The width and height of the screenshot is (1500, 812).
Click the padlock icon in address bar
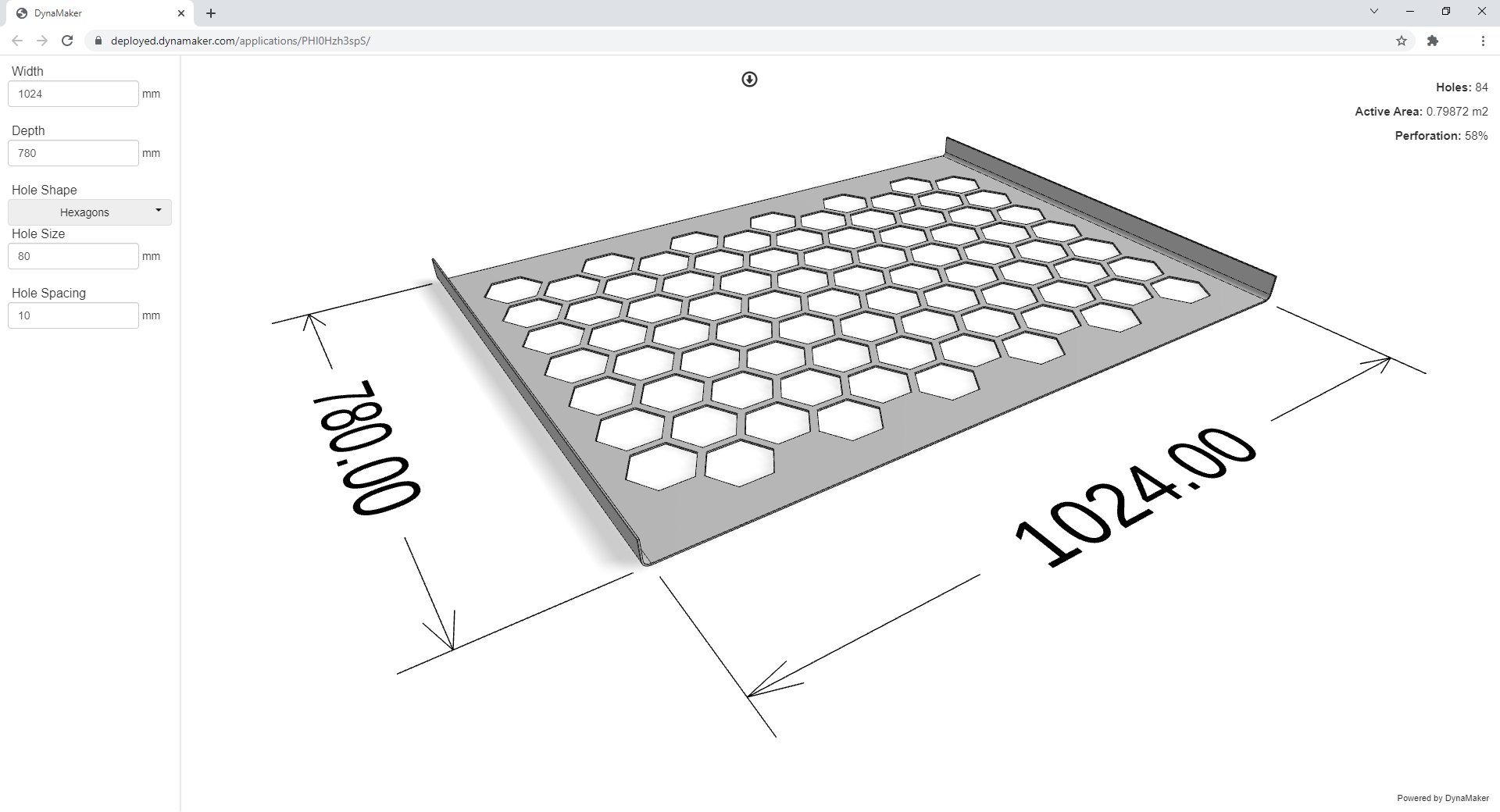98,41
